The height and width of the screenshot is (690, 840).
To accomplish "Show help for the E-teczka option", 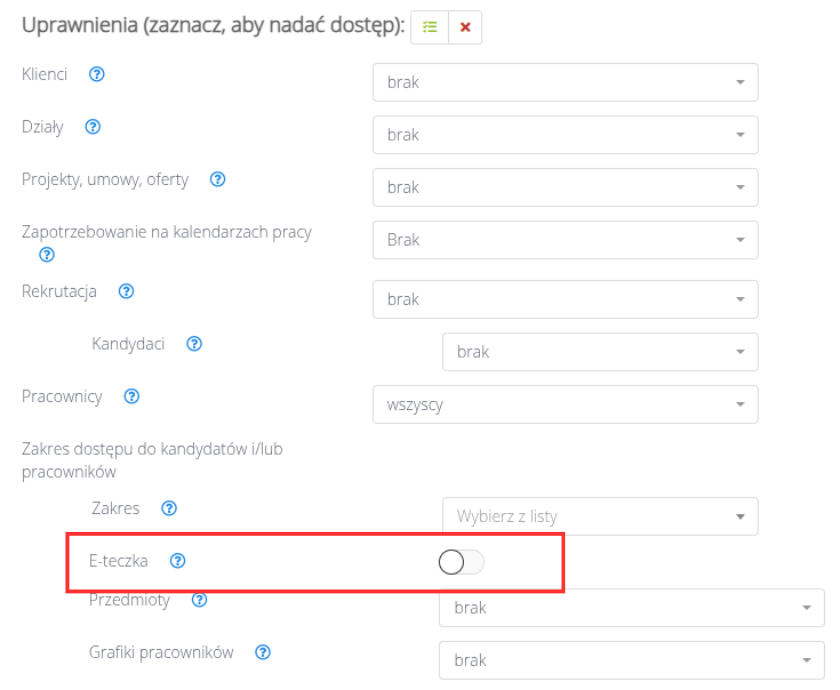I will pyautogui.click(x=177, y=560).
